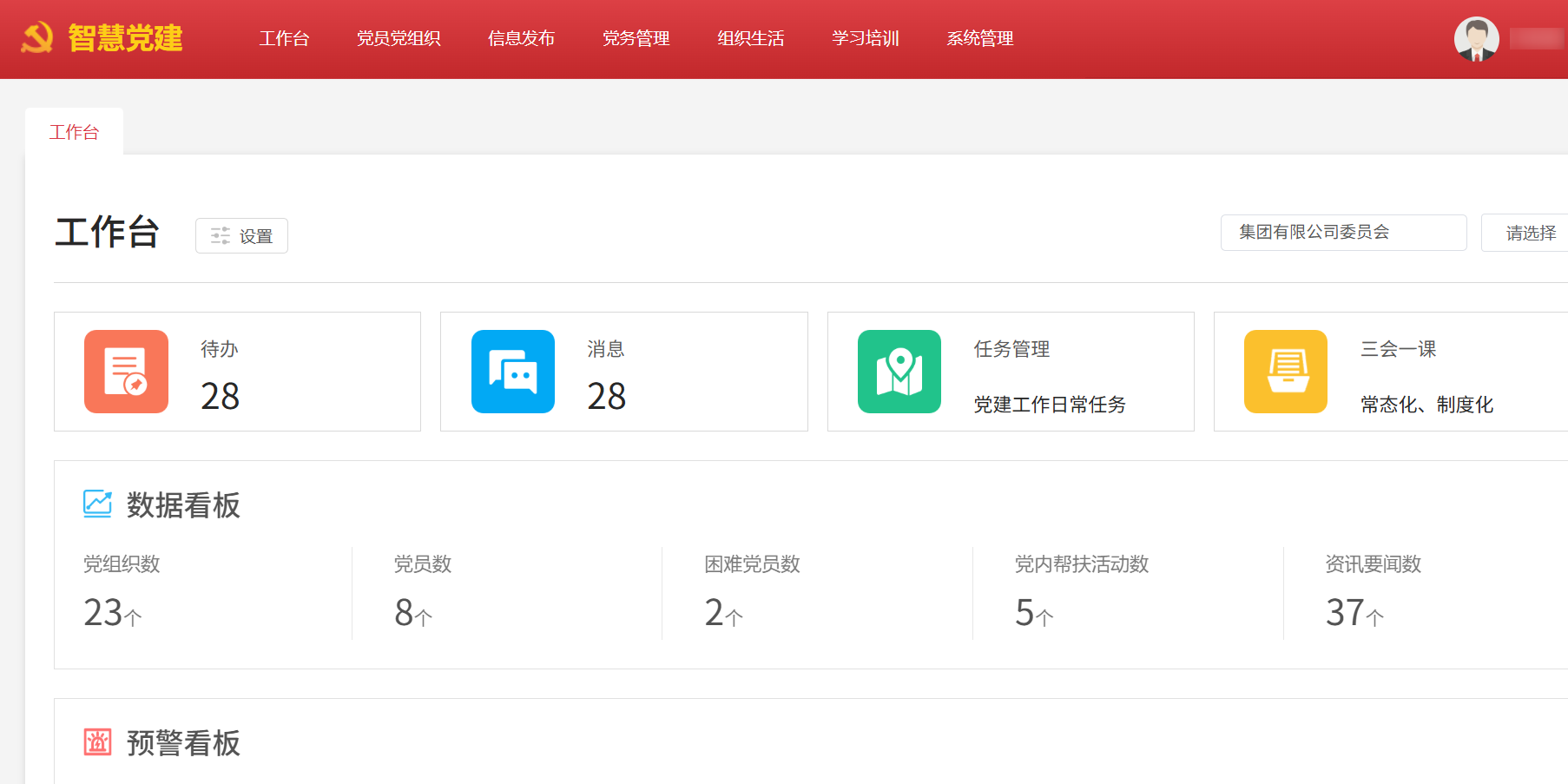
Task: Click the yellow 三会一课 icon
Action: point(1285,372)
